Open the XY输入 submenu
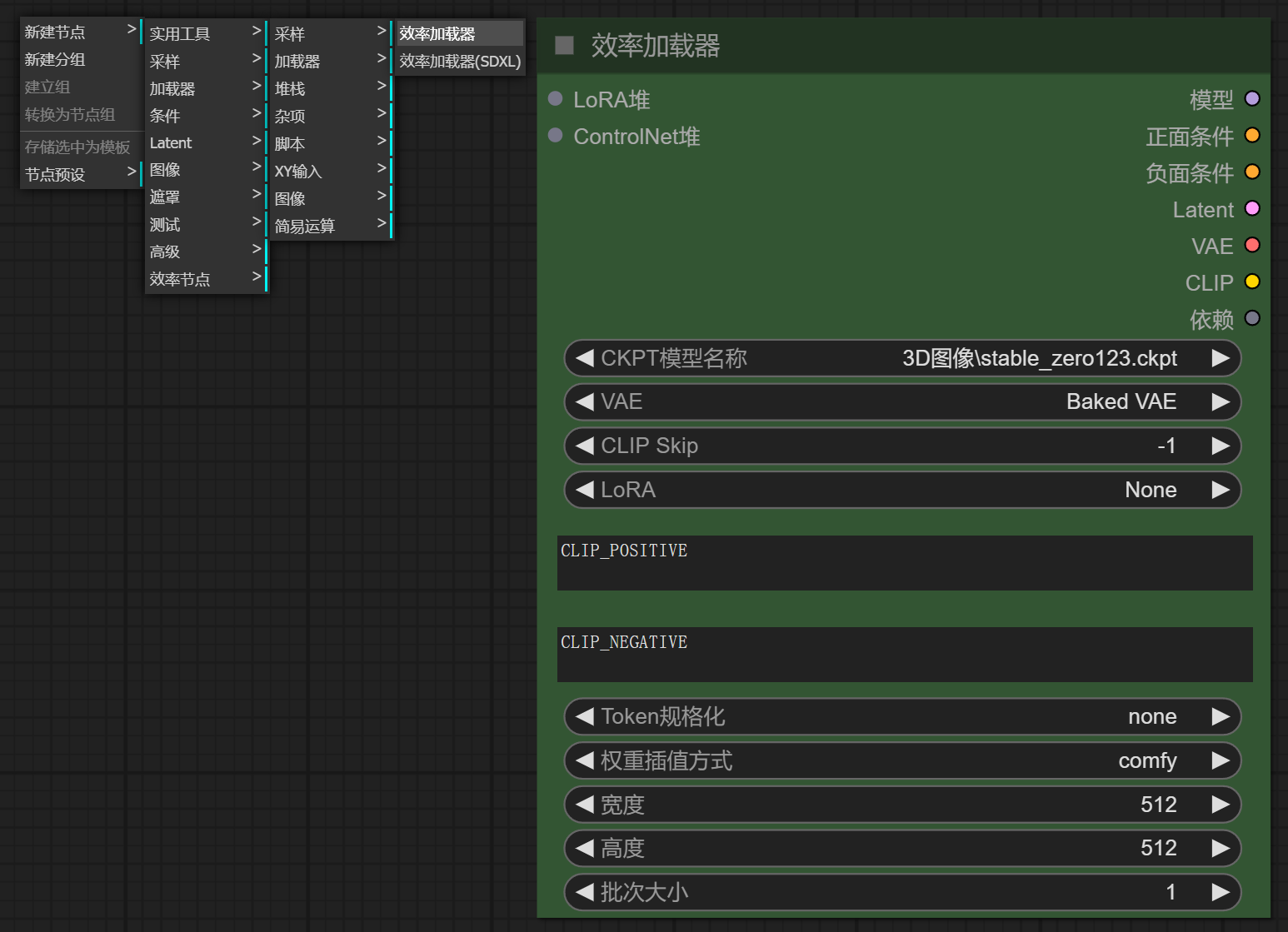 331,171
